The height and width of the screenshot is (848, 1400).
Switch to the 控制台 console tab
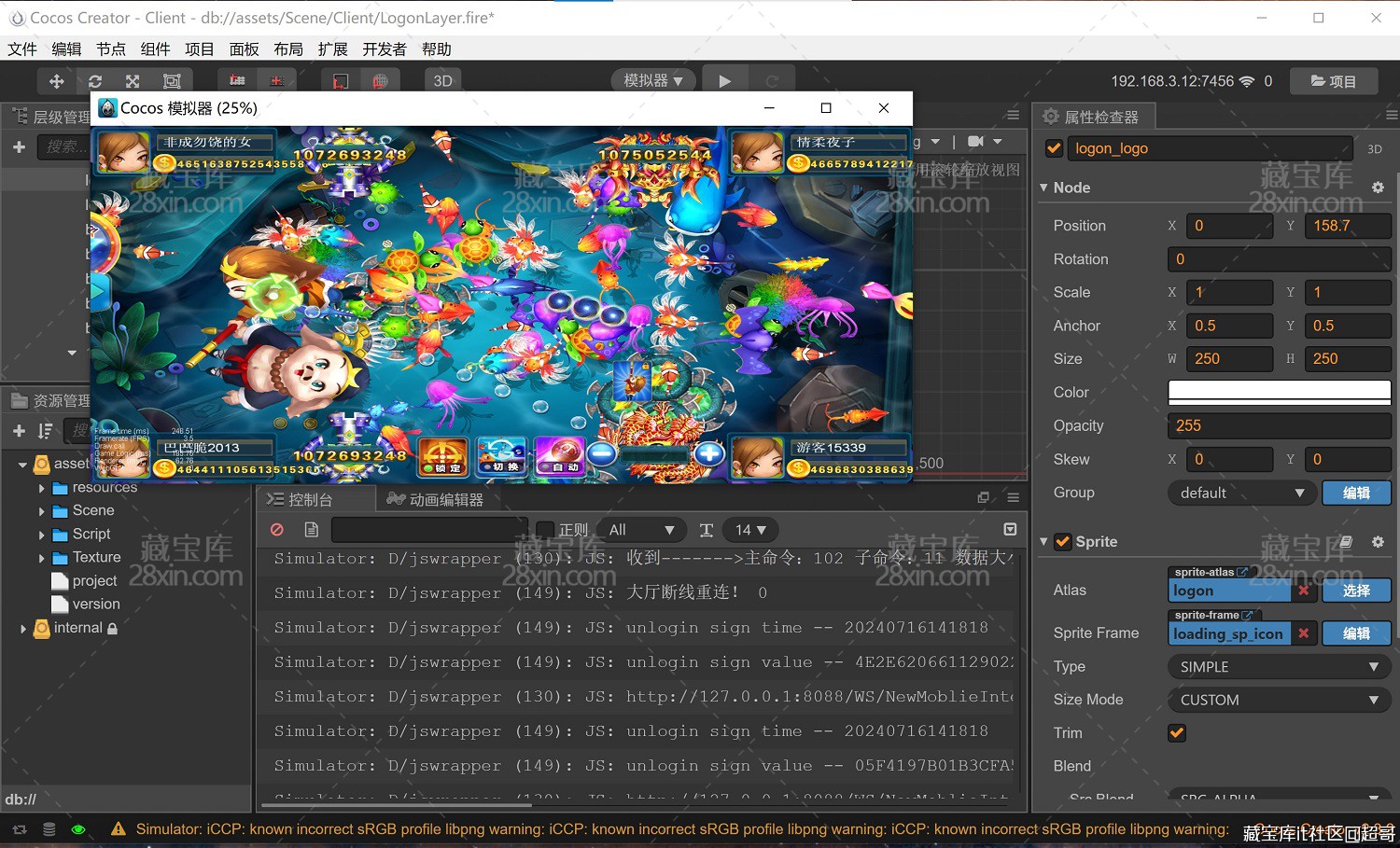pos(301,500)
